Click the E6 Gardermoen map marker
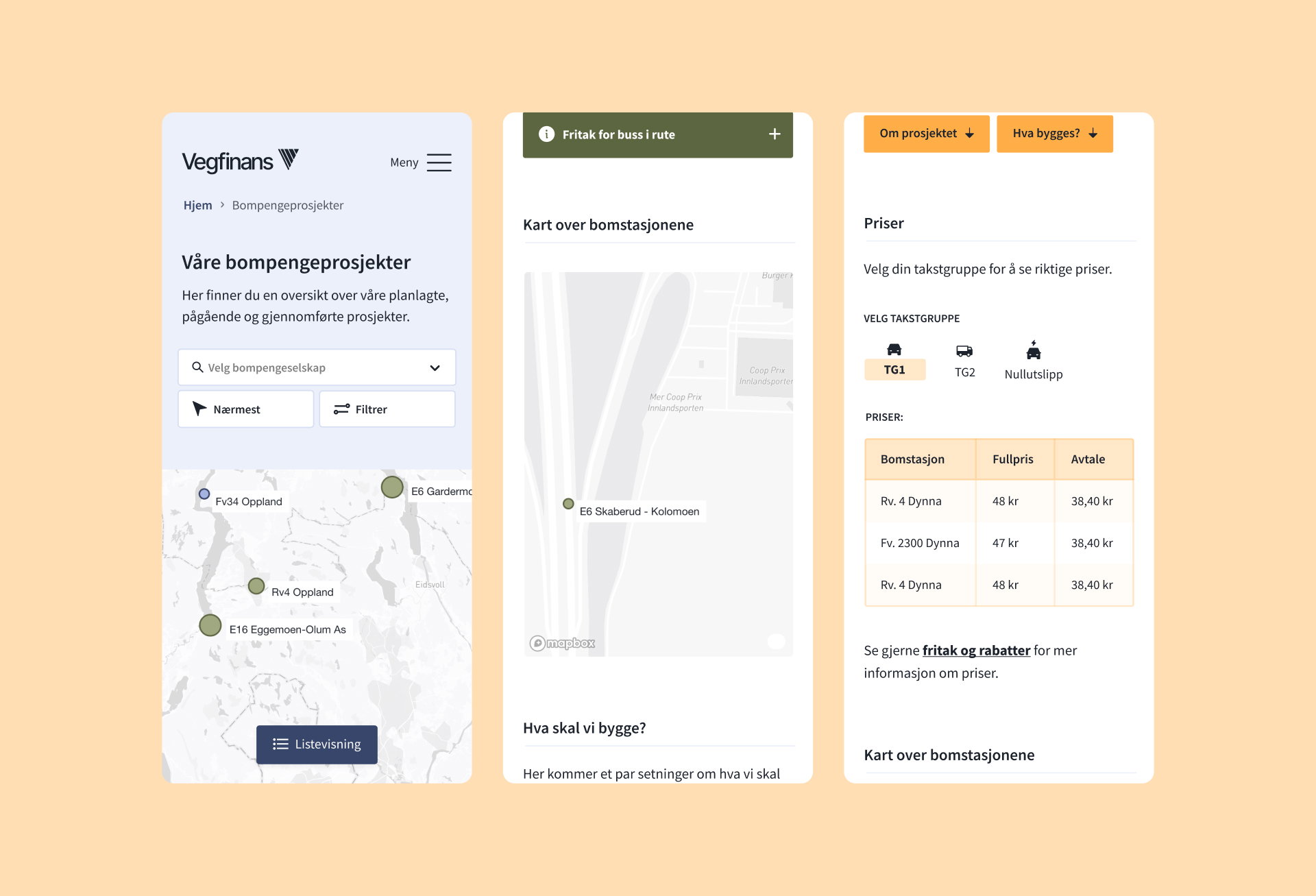1316x896 pixels. (392, 487)
